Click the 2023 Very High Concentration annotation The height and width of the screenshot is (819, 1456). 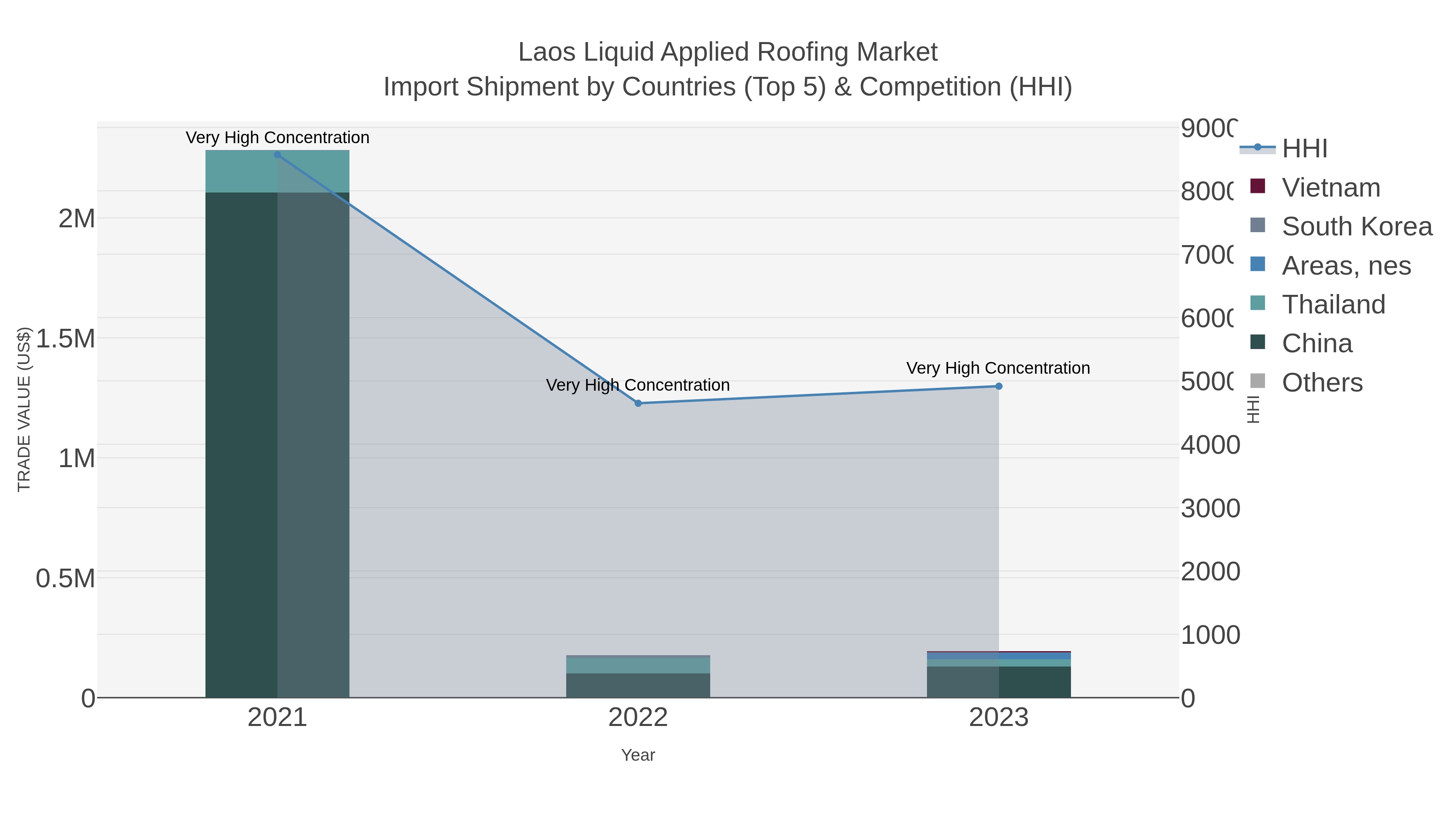(998, 368)
